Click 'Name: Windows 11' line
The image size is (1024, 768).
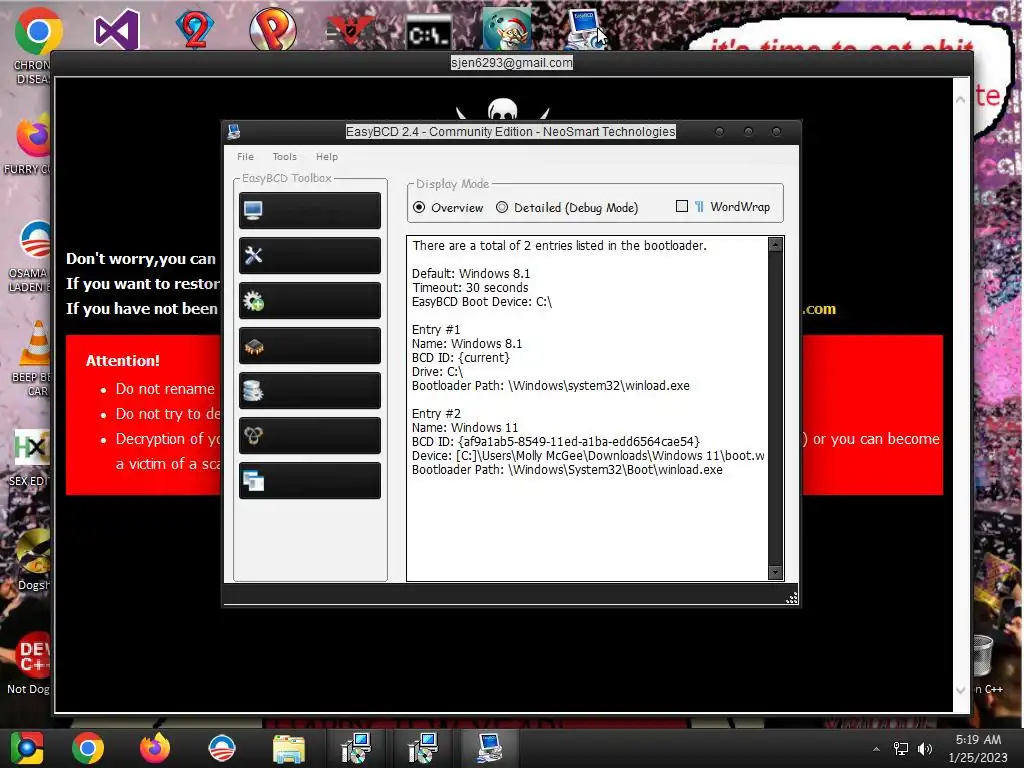[x=465, y=428]
